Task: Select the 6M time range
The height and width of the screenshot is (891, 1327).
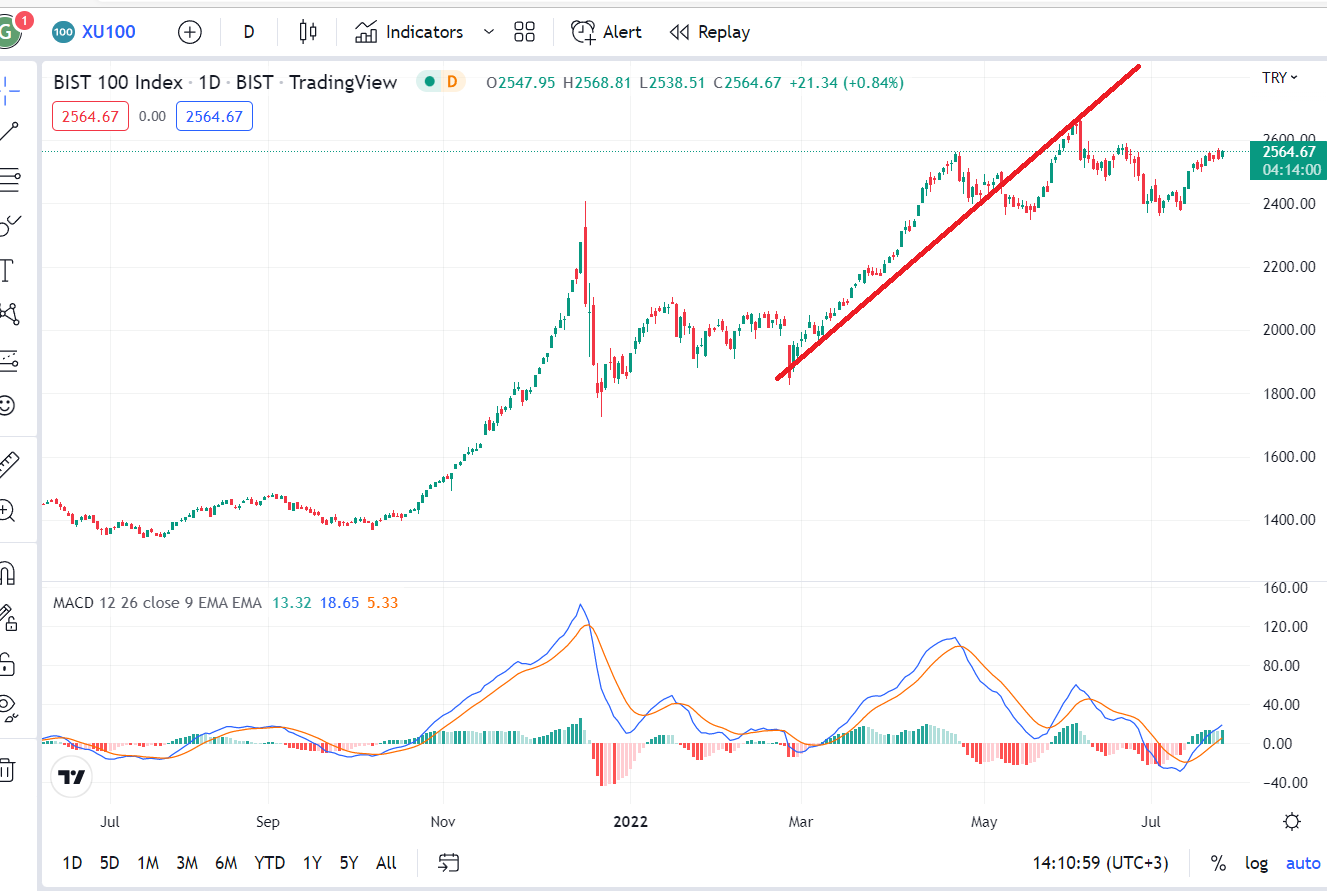Action: click(x=226, y=863)
